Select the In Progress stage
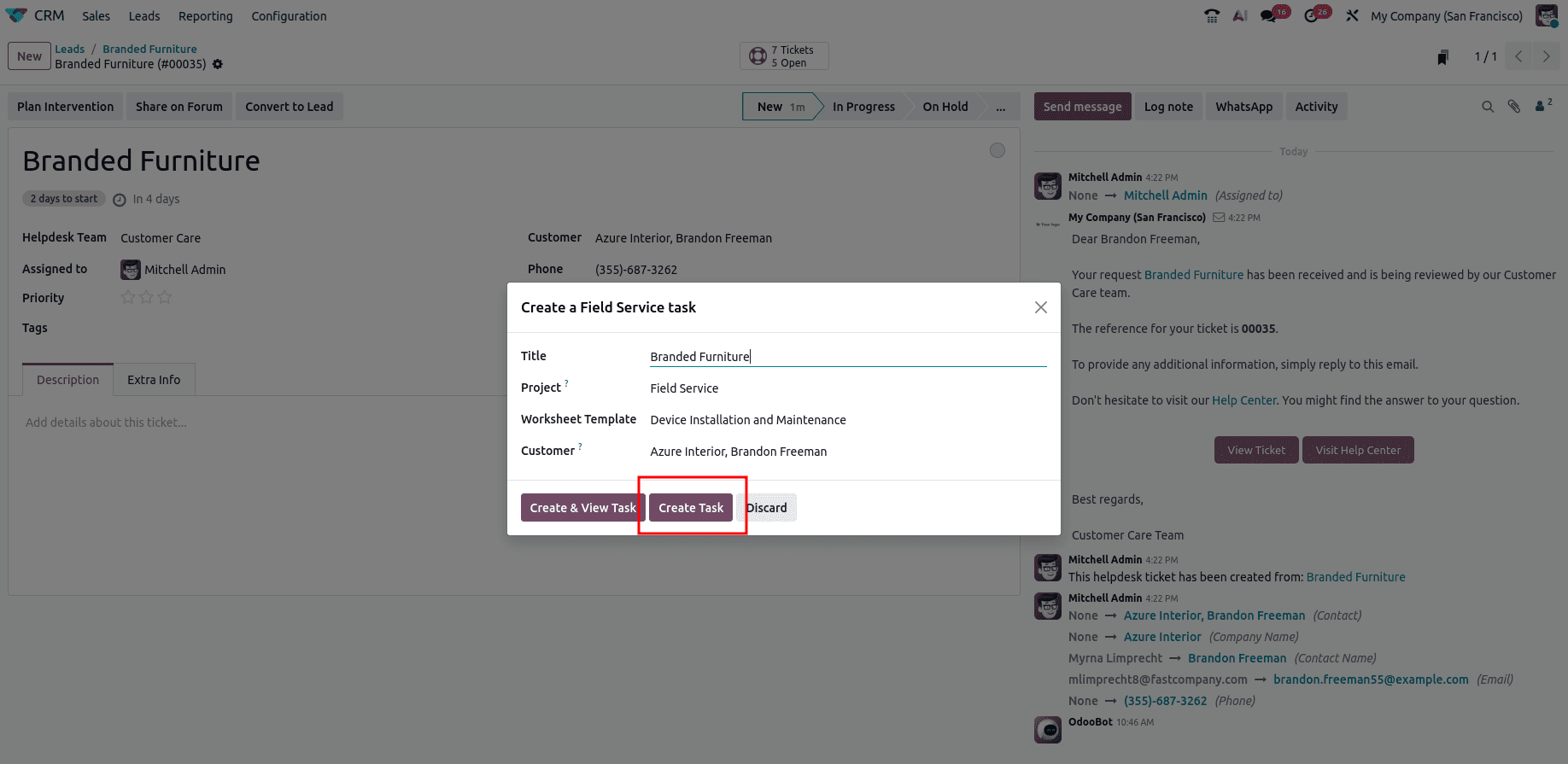This screenshot has width=1568, height=764. point(863,107)
